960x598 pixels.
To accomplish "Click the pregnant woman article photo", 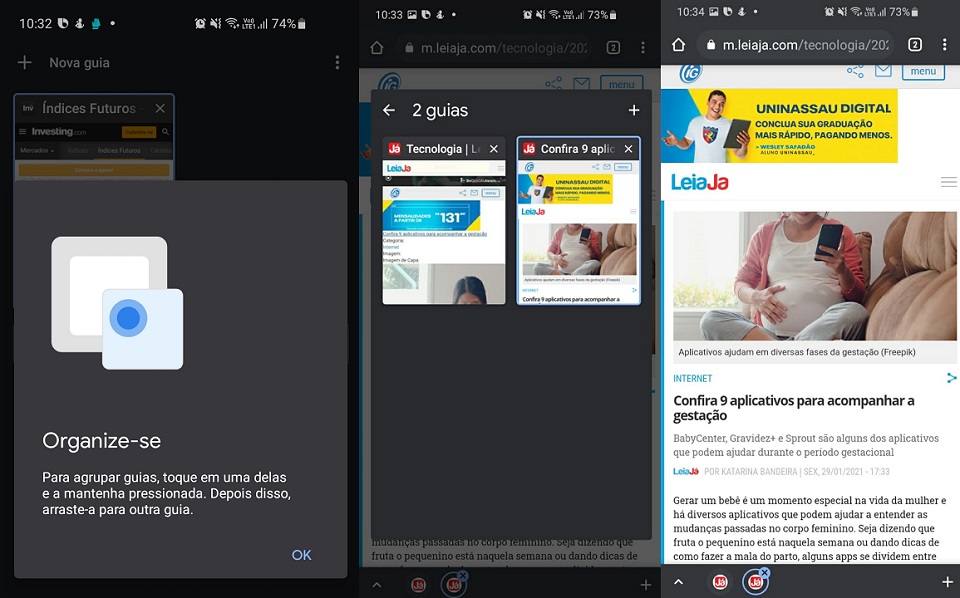I will [x=814, y=275].
